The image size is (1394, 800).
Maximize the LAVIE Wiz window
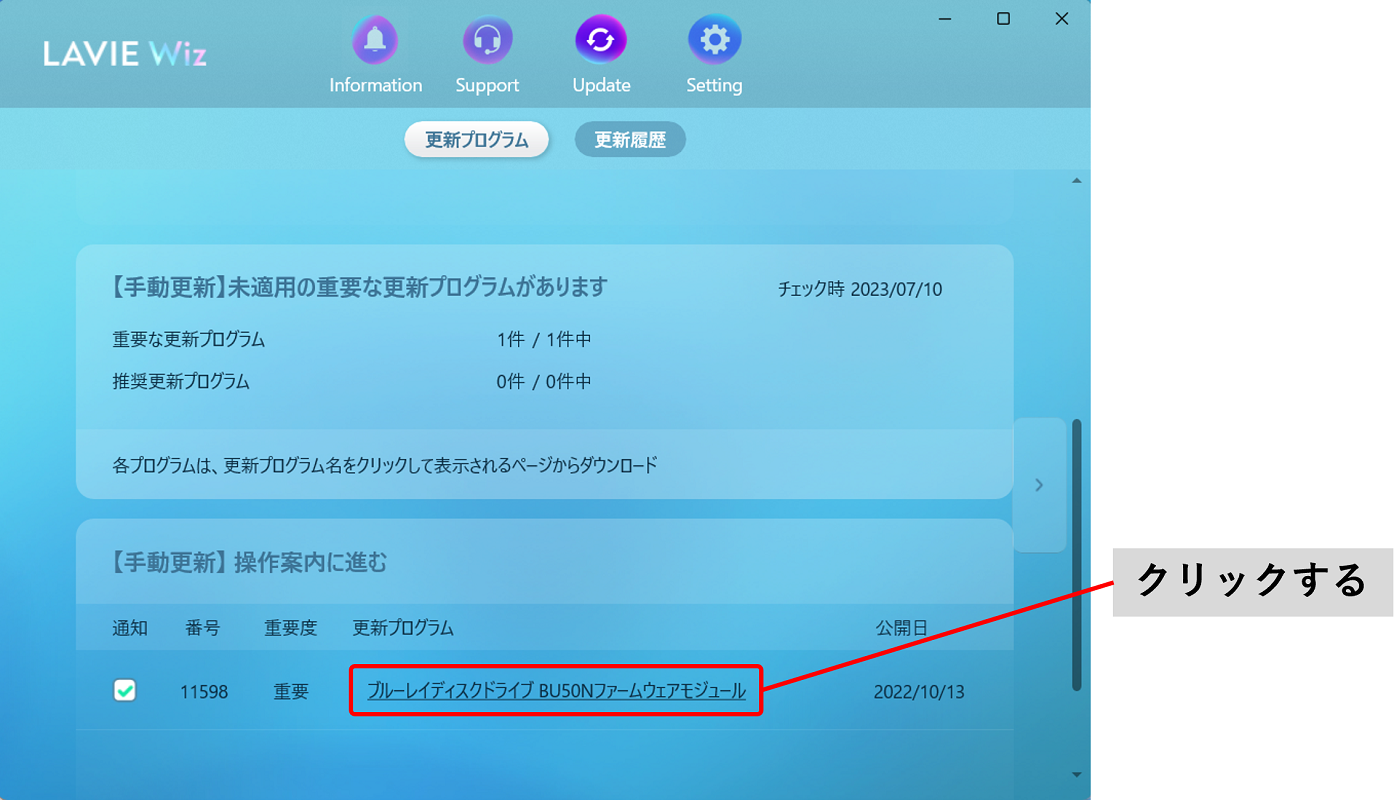(x=1004, y=19)
